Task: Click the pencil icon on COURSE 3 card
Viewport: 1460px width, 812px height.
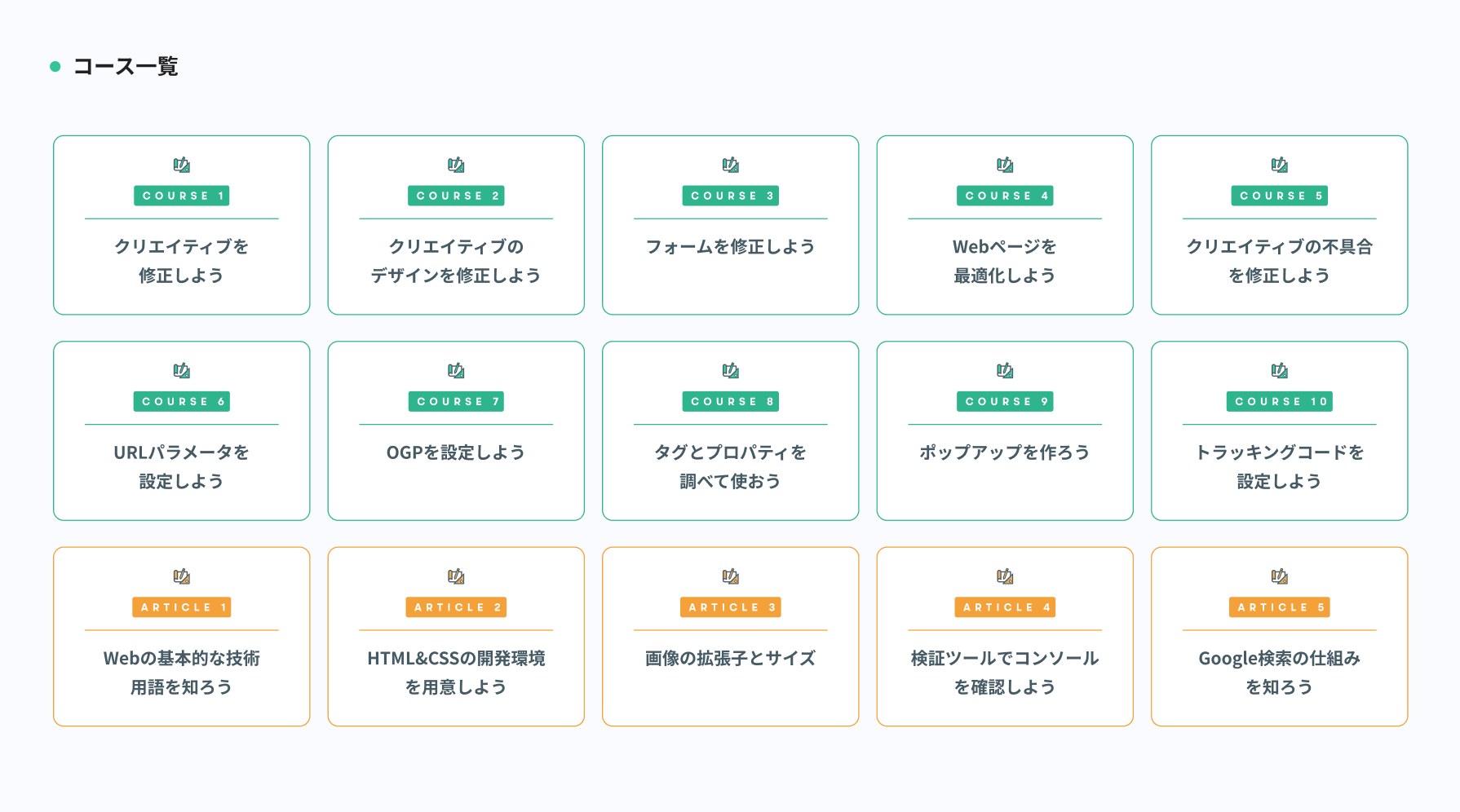Action: (731, 165)
